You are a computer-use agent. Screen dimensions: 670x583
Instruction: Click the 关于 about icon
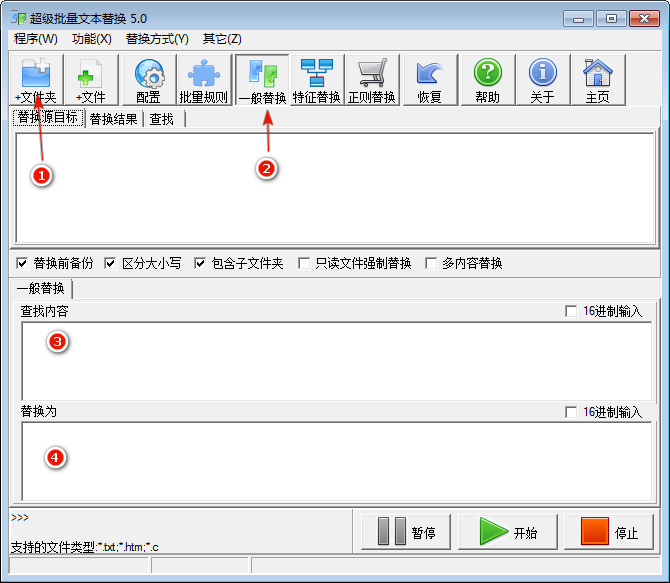pos(542,79)
